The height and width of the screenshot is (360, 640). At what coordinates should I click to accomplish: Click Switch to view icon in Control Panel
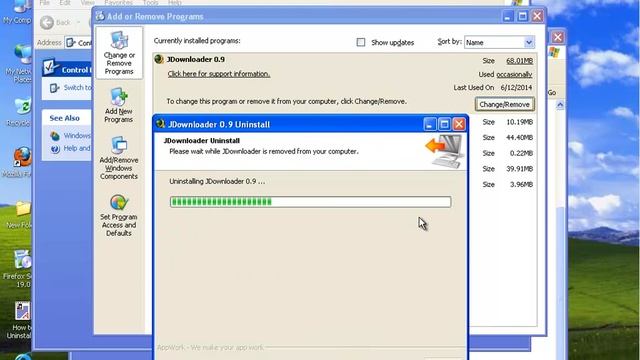54,88
